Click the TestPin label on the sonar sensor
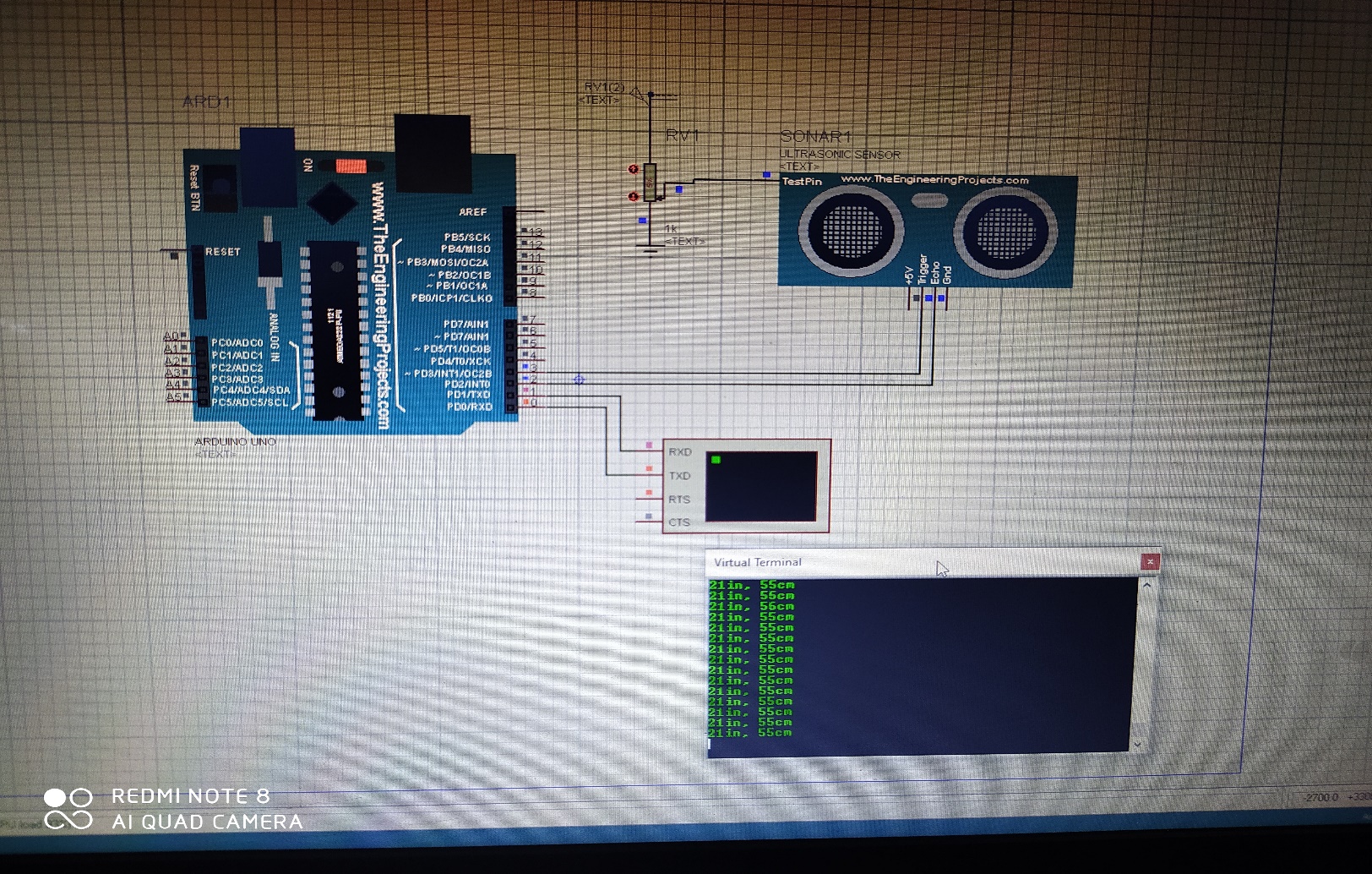 (x=802, y=181)
